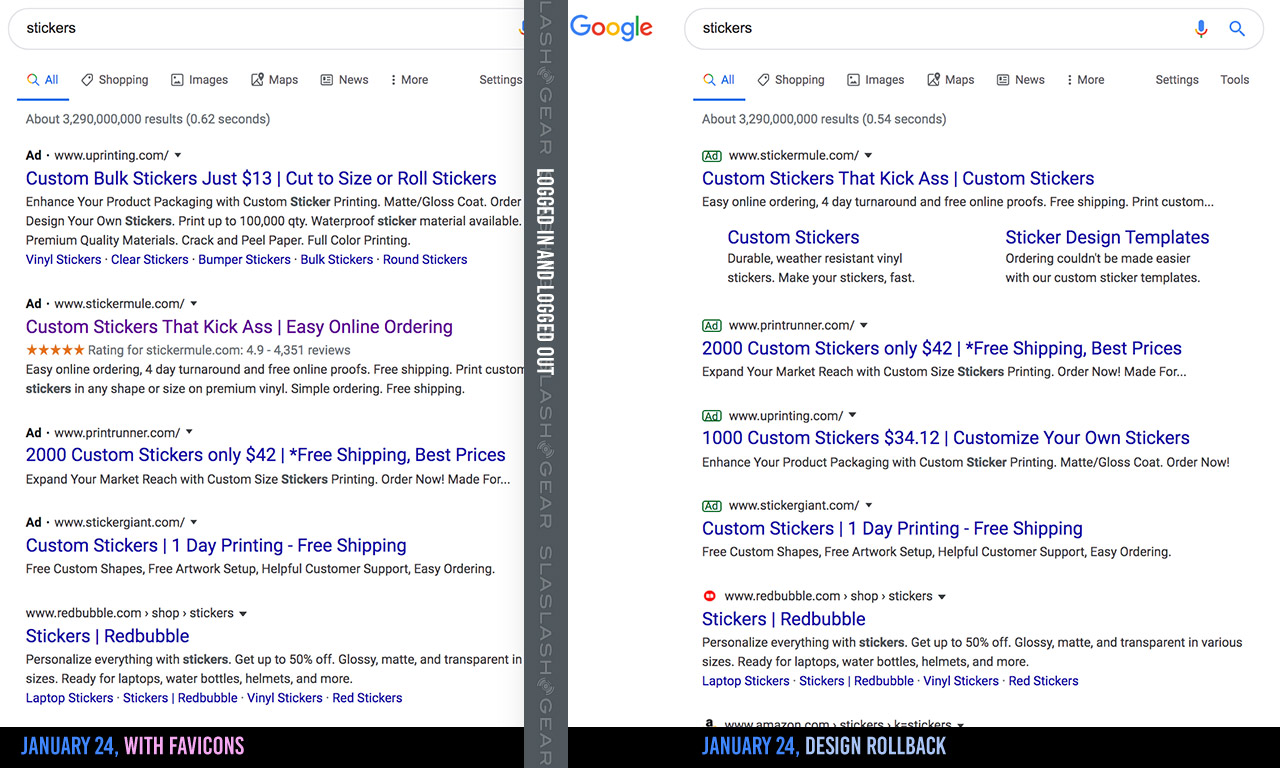Expand arrow next to www.printrunner.com on left

(189, 433)
